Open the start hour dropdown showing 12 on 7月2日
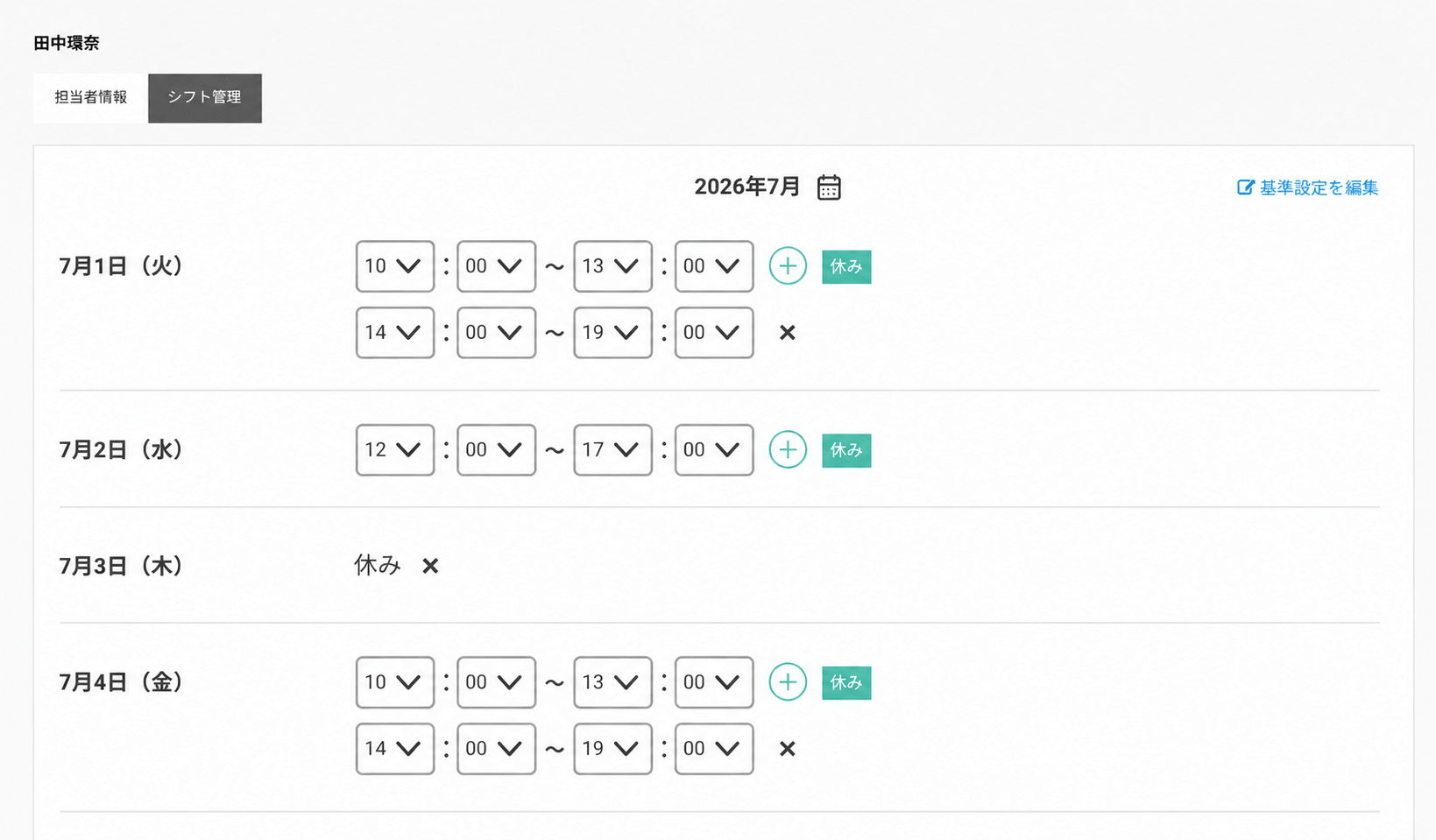 395,450
